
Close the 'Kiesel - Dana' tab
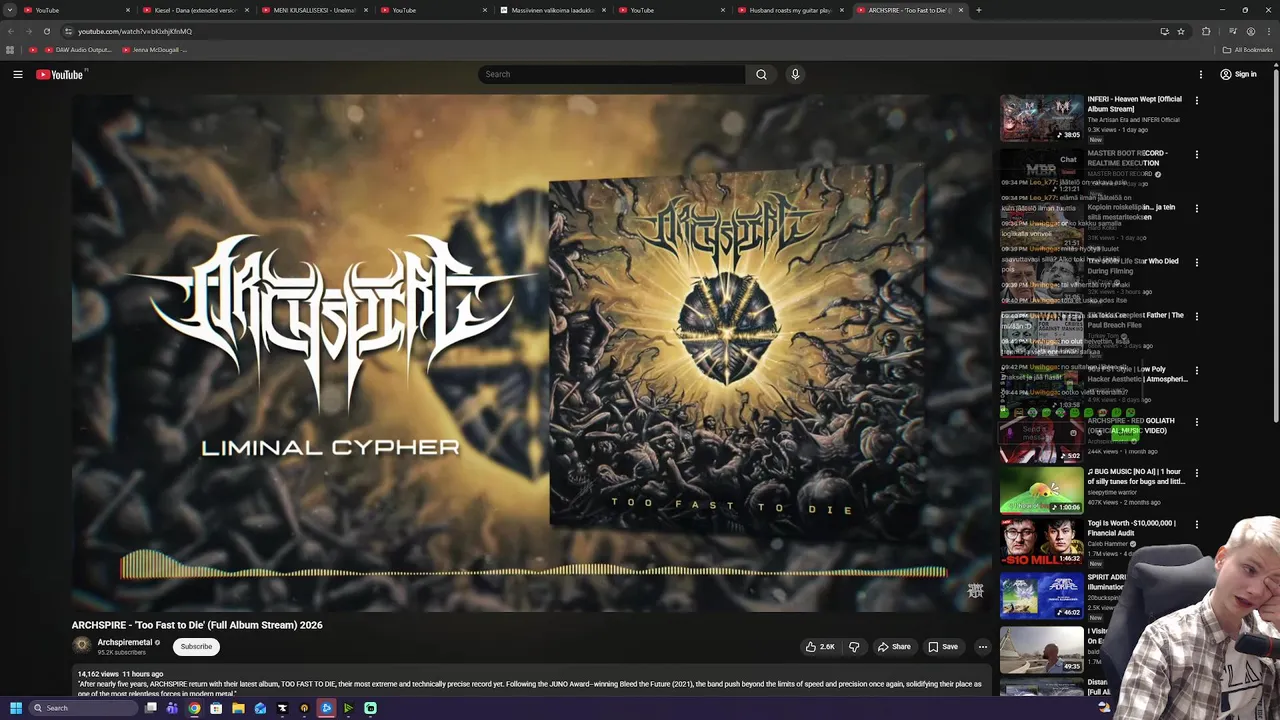point(247,10)
